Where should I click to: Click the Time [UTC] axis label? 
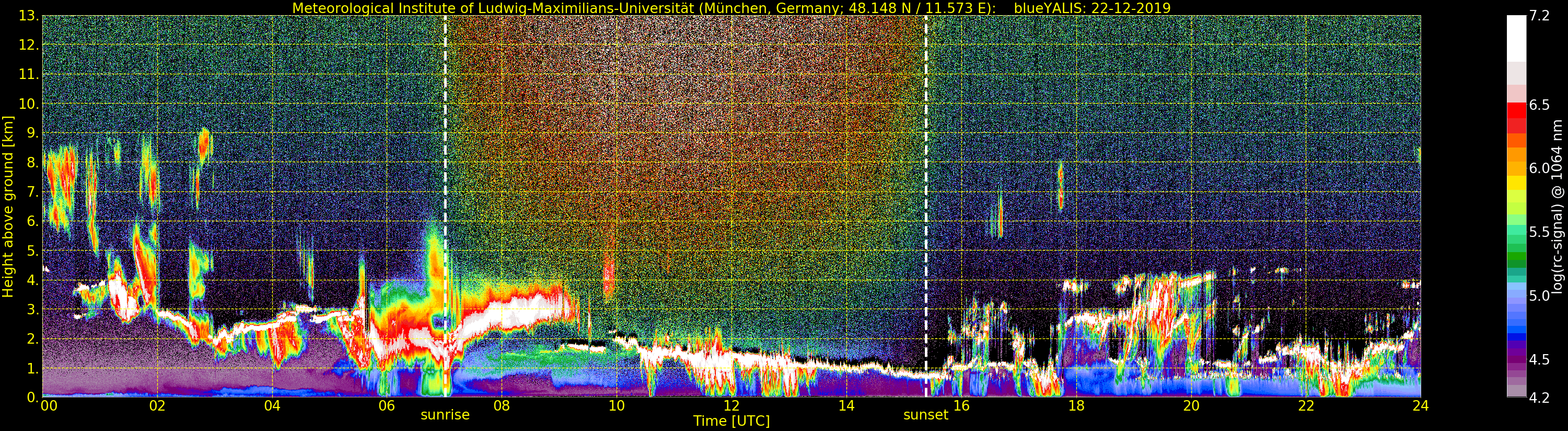coord(731,421)
